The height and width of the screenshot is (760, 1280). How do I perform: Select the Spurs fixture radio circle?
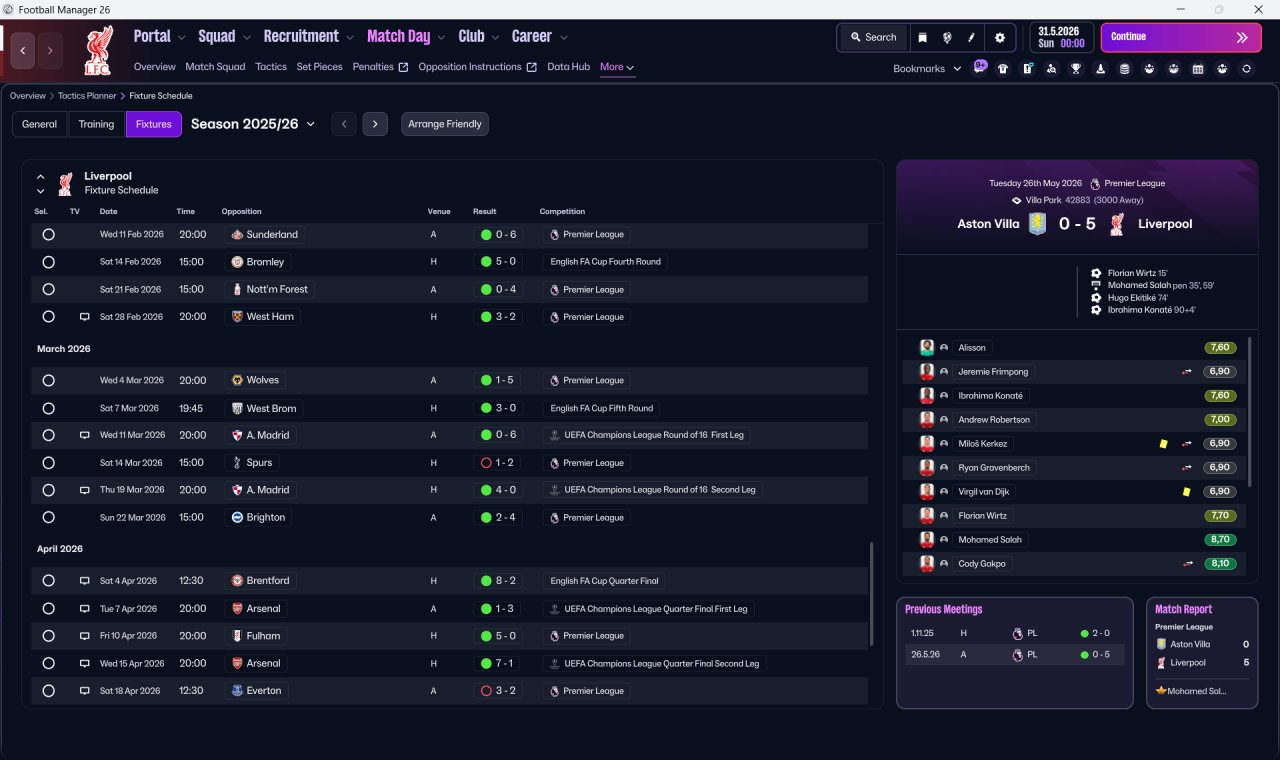(x=48, y=463)
